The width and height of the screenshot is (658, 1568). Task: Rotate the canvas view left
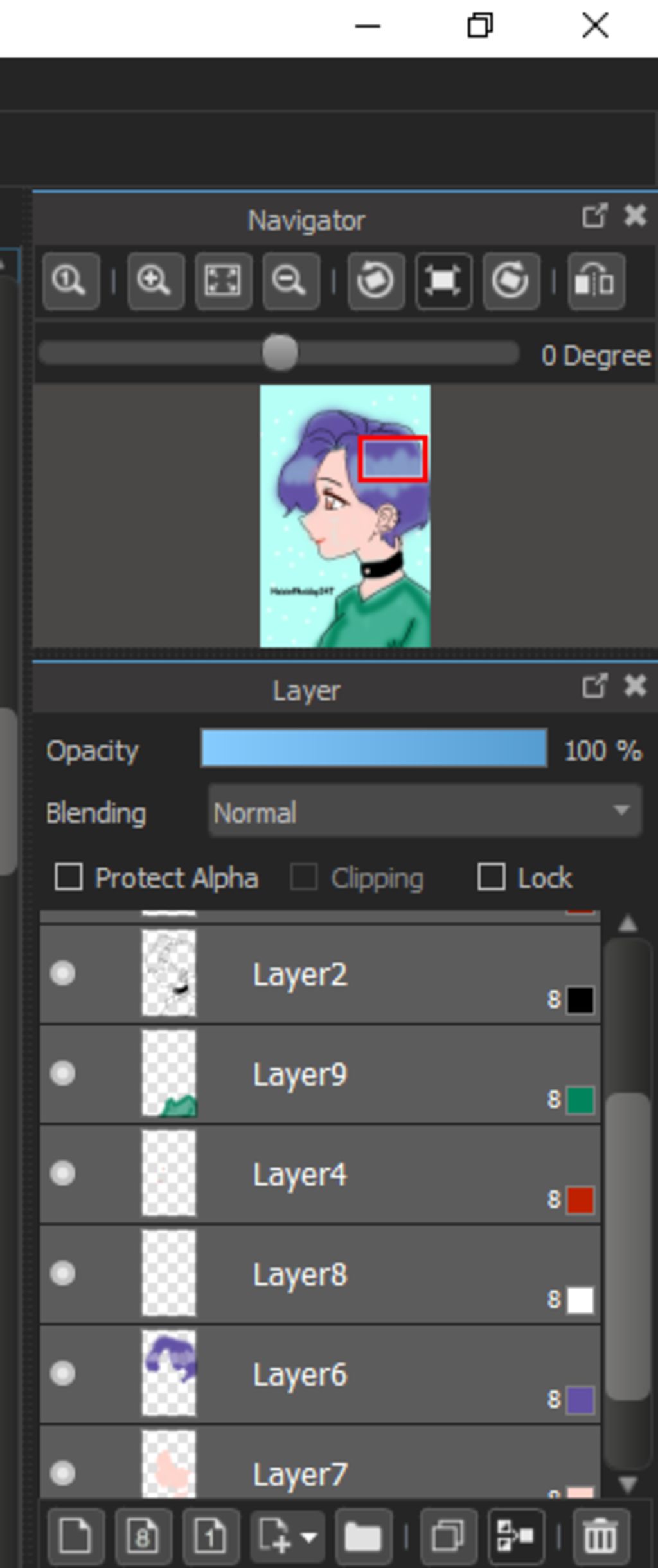coord(376,281)
